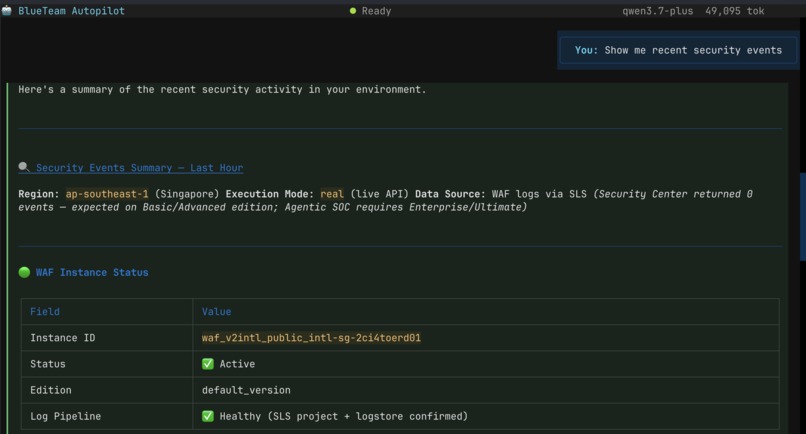Open the Security Events Summary – Last Hour link
This screenshot has width=806, height=434.
[139, 168]
